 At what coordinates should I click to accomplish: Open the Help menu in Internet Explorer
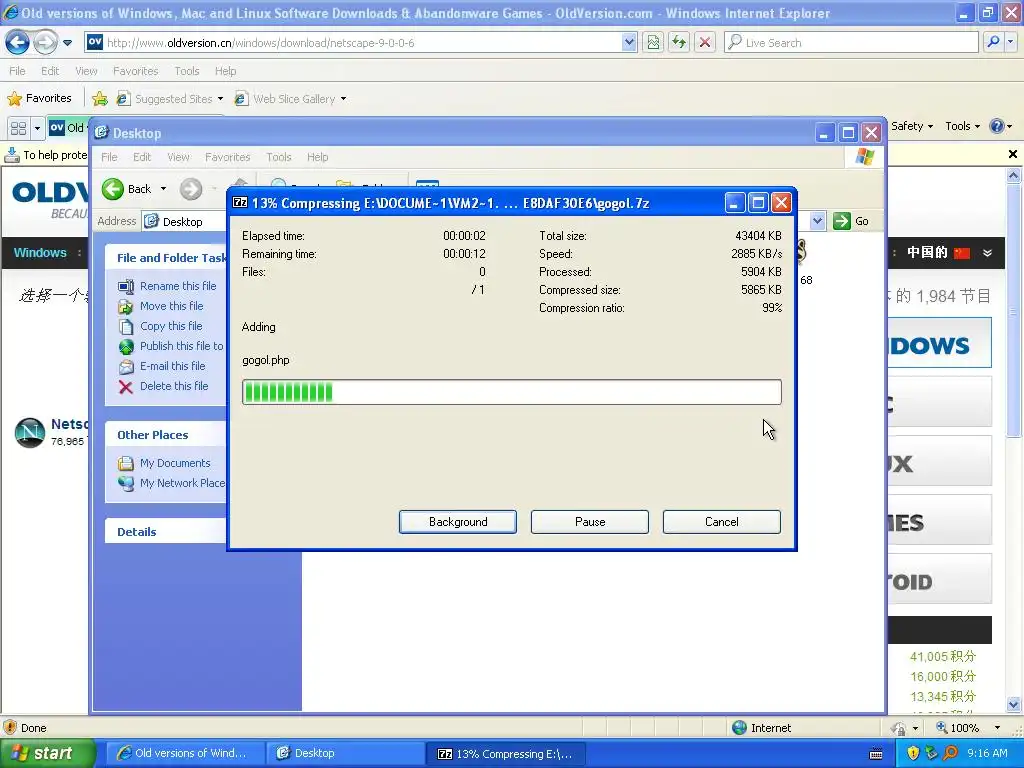coord(225,71)
